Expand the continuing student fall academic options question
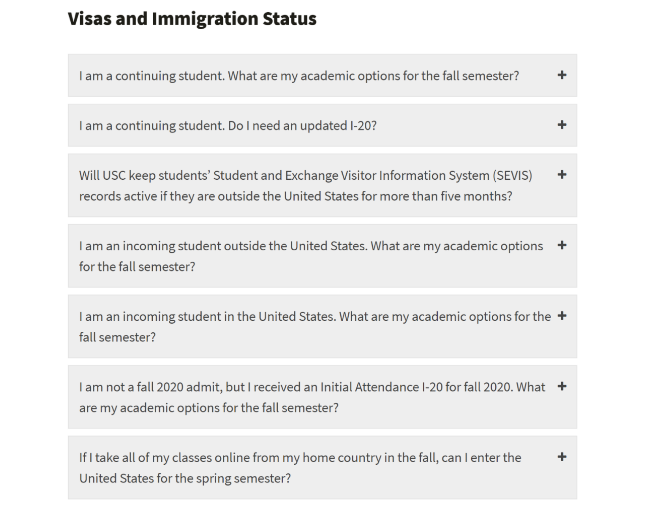 [x=299, y=76]
